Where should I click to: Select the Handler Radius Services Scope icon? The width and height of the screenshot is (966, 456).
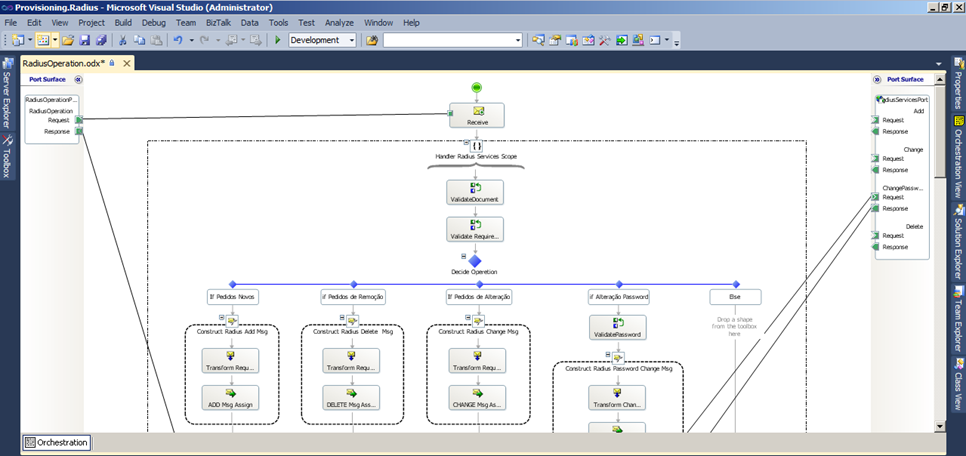[x=476, y=146]
